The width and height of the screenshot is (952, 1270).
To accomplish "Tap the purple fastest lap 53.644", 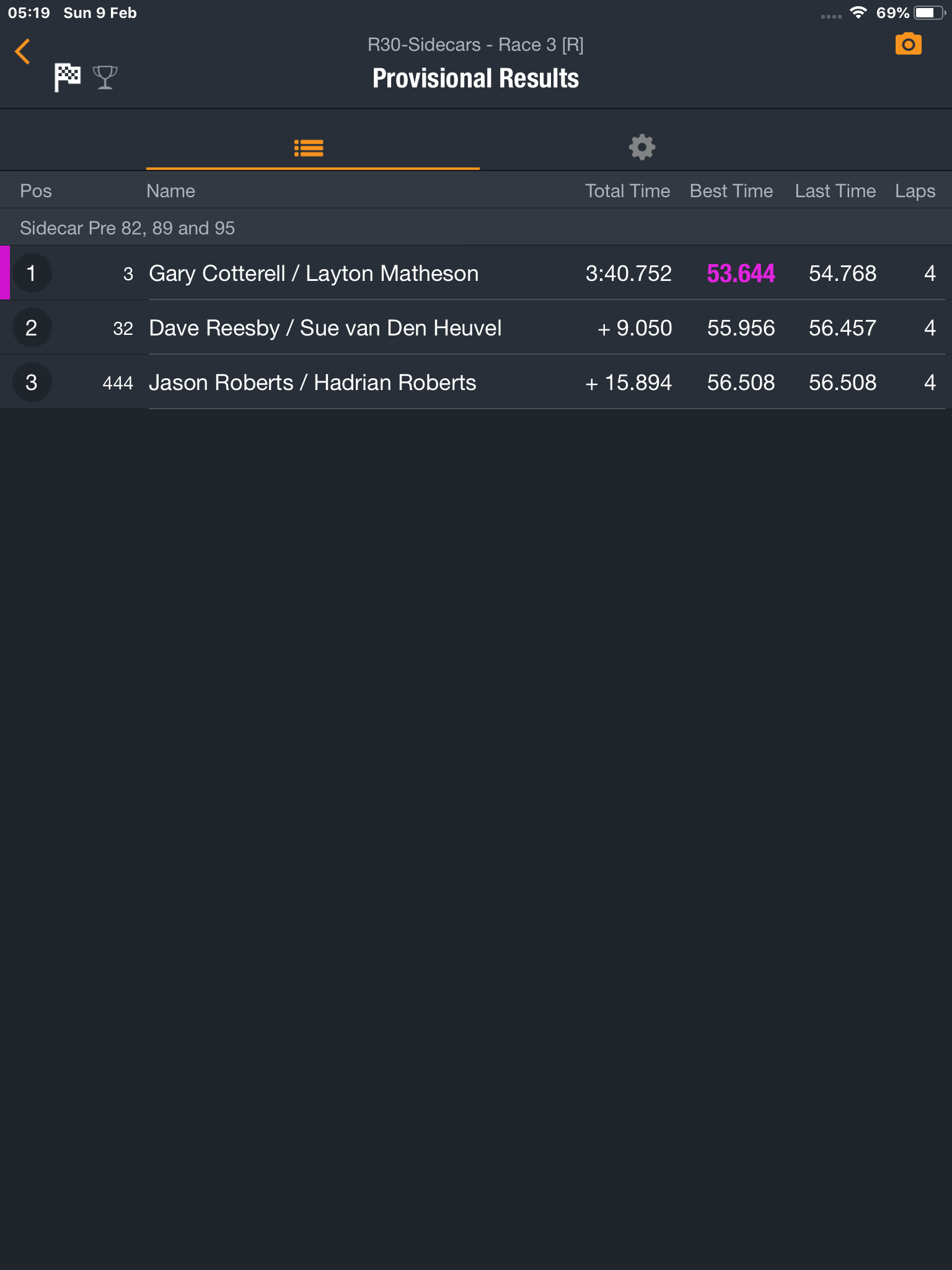I will (741, 273).
